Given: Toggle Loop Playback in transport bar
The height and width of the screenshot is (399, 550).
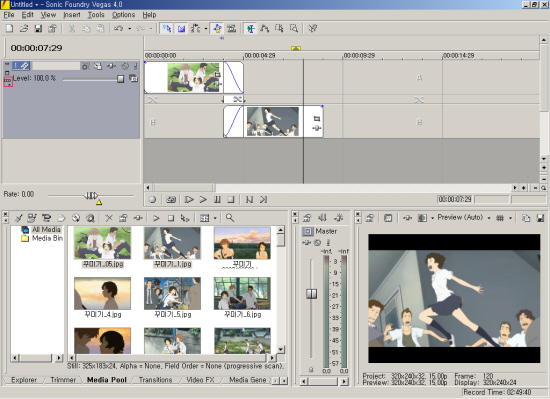Looking at the screenshot, I should pos(171,200).
